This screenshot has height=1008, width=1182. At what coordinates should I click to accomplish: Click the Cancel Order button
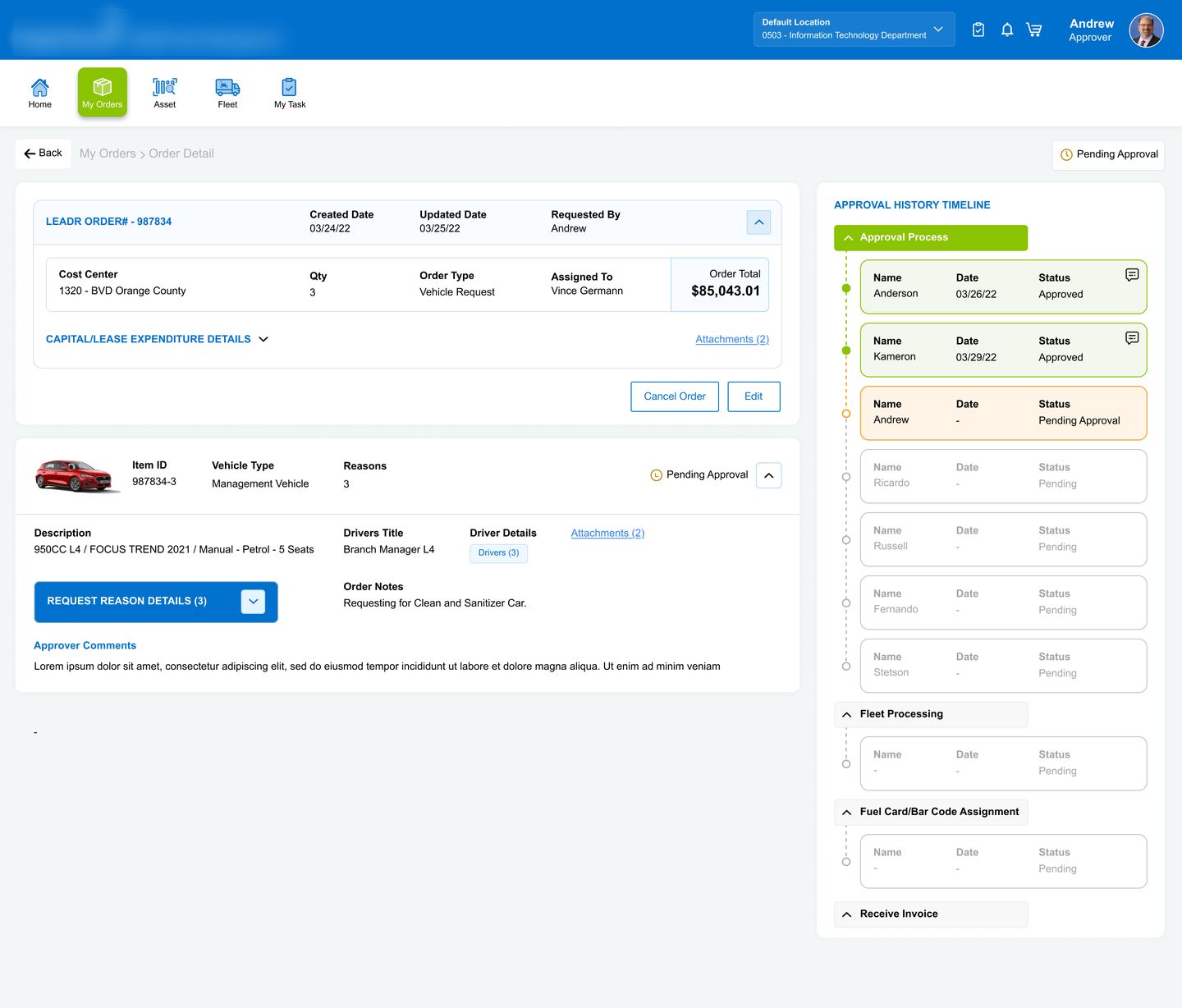click(x=675, y=396)
